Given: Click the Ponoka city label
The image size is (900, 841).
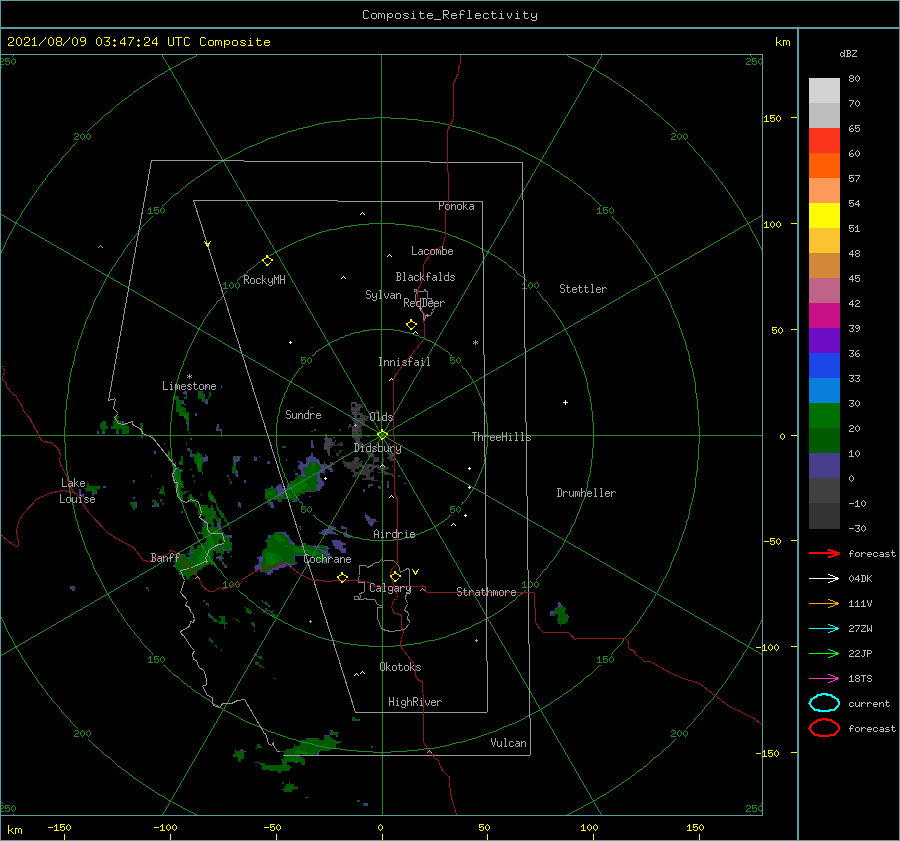Looking at the screenshot, I should click(456, 206).
